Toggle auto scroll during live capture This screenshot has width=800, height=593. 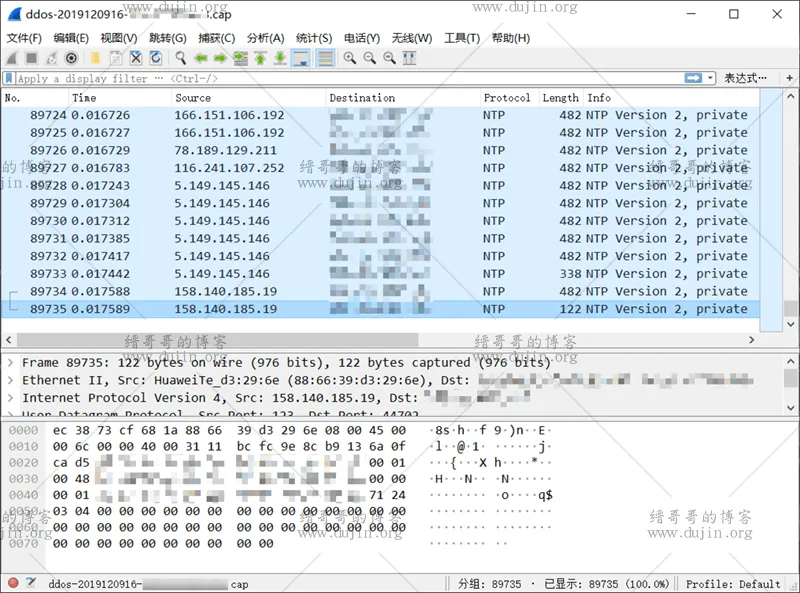(301, 58)
